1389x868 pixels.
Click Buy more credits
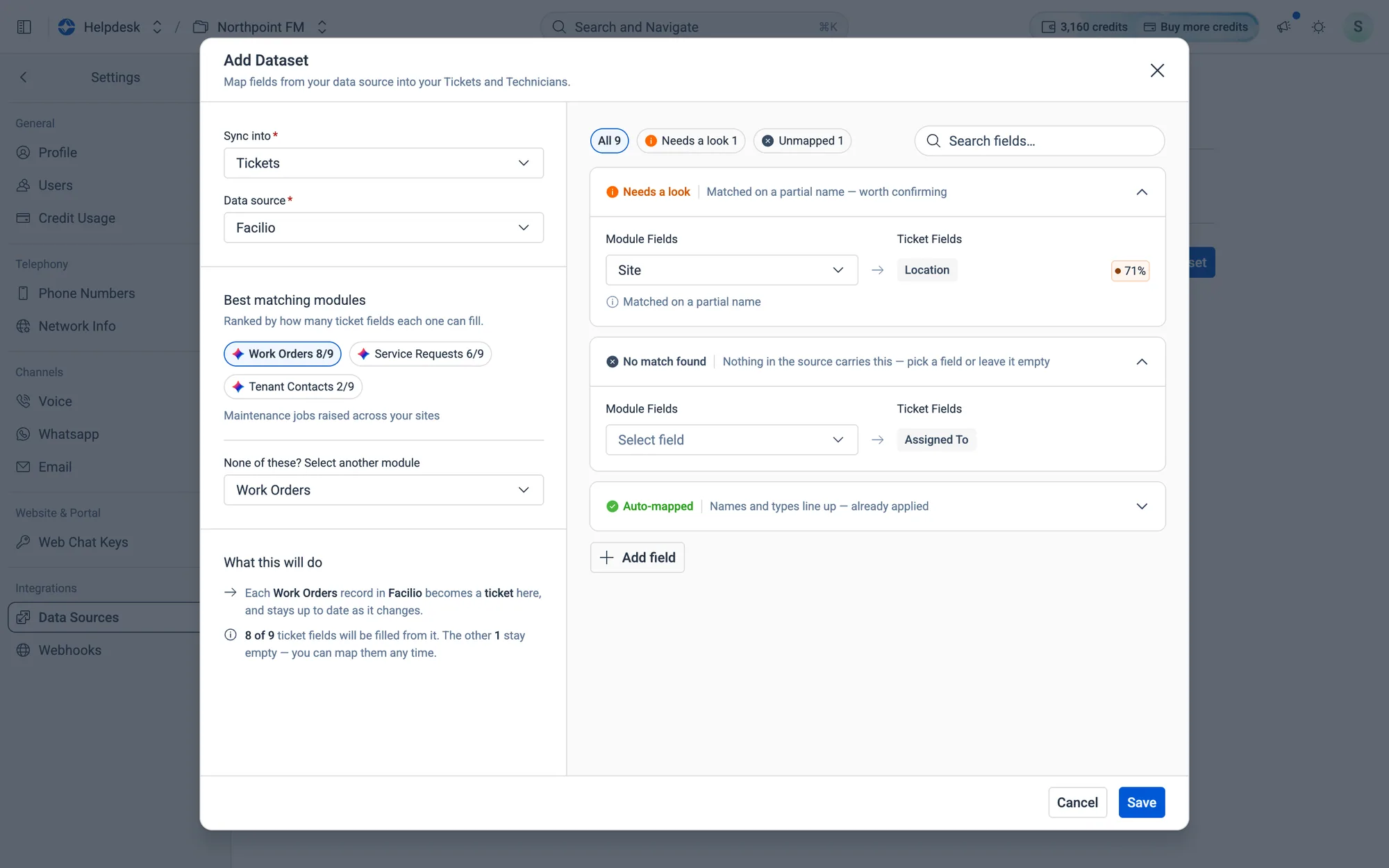point(1196,27)
